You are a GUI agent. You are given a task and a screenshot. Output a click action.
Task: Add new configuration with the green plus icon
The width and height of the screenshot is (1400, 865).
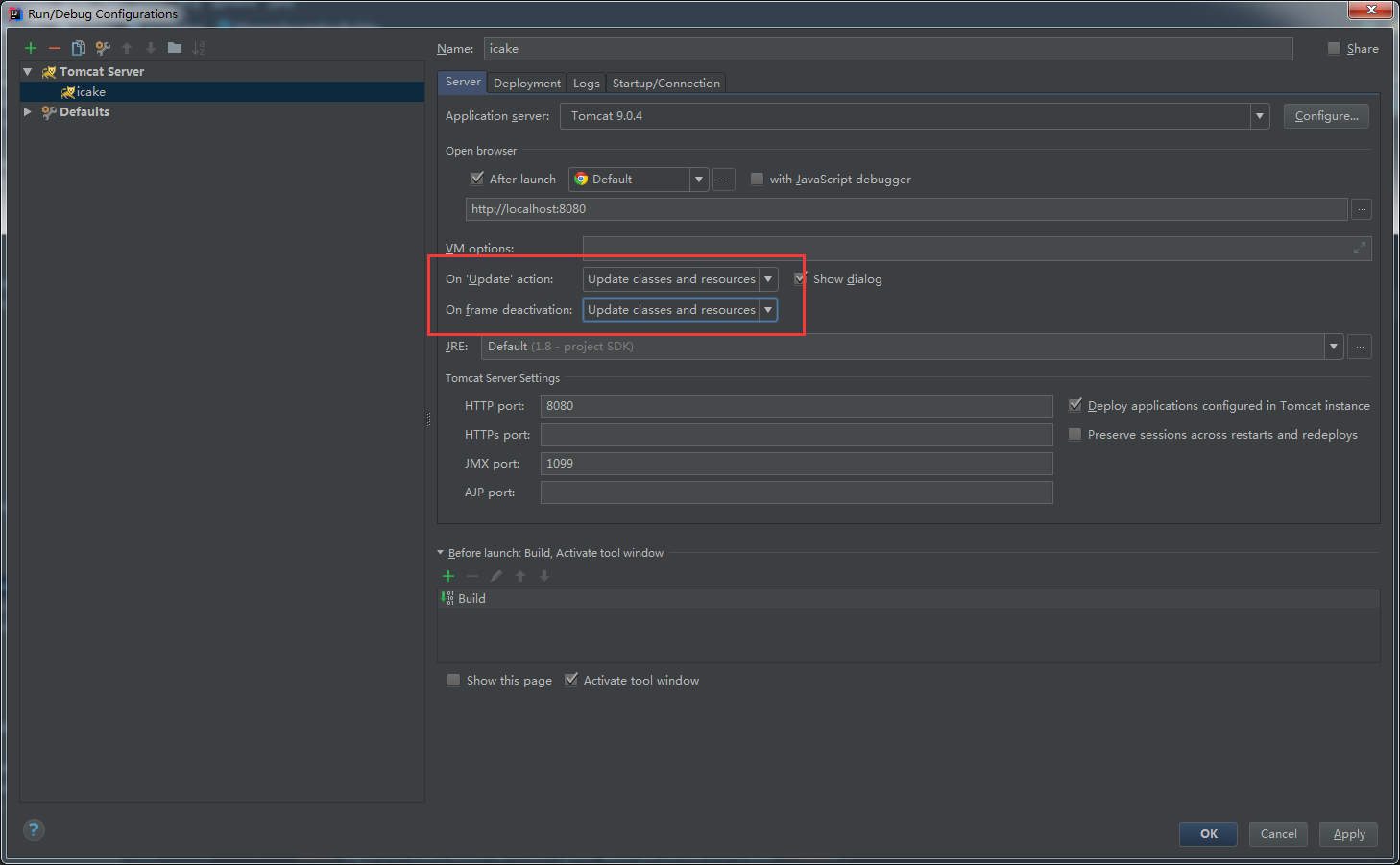[x=31, y=48]
